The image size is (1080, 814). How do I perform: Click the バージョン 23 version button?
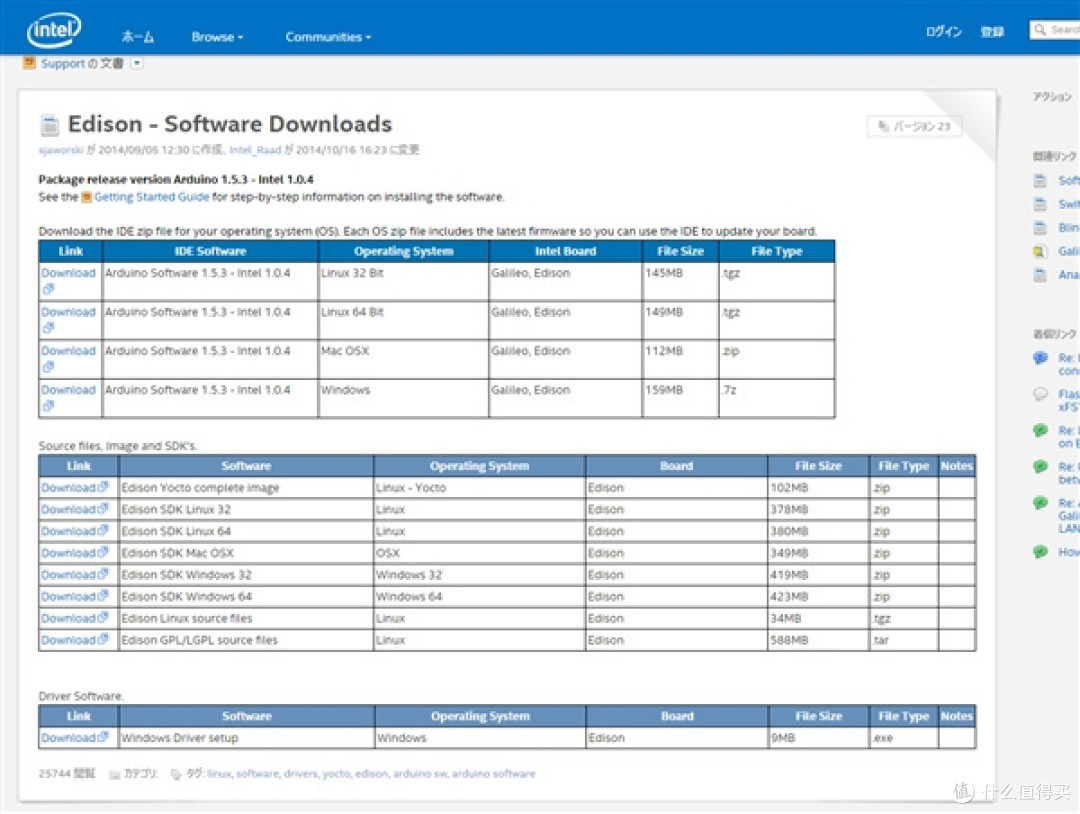914,126
